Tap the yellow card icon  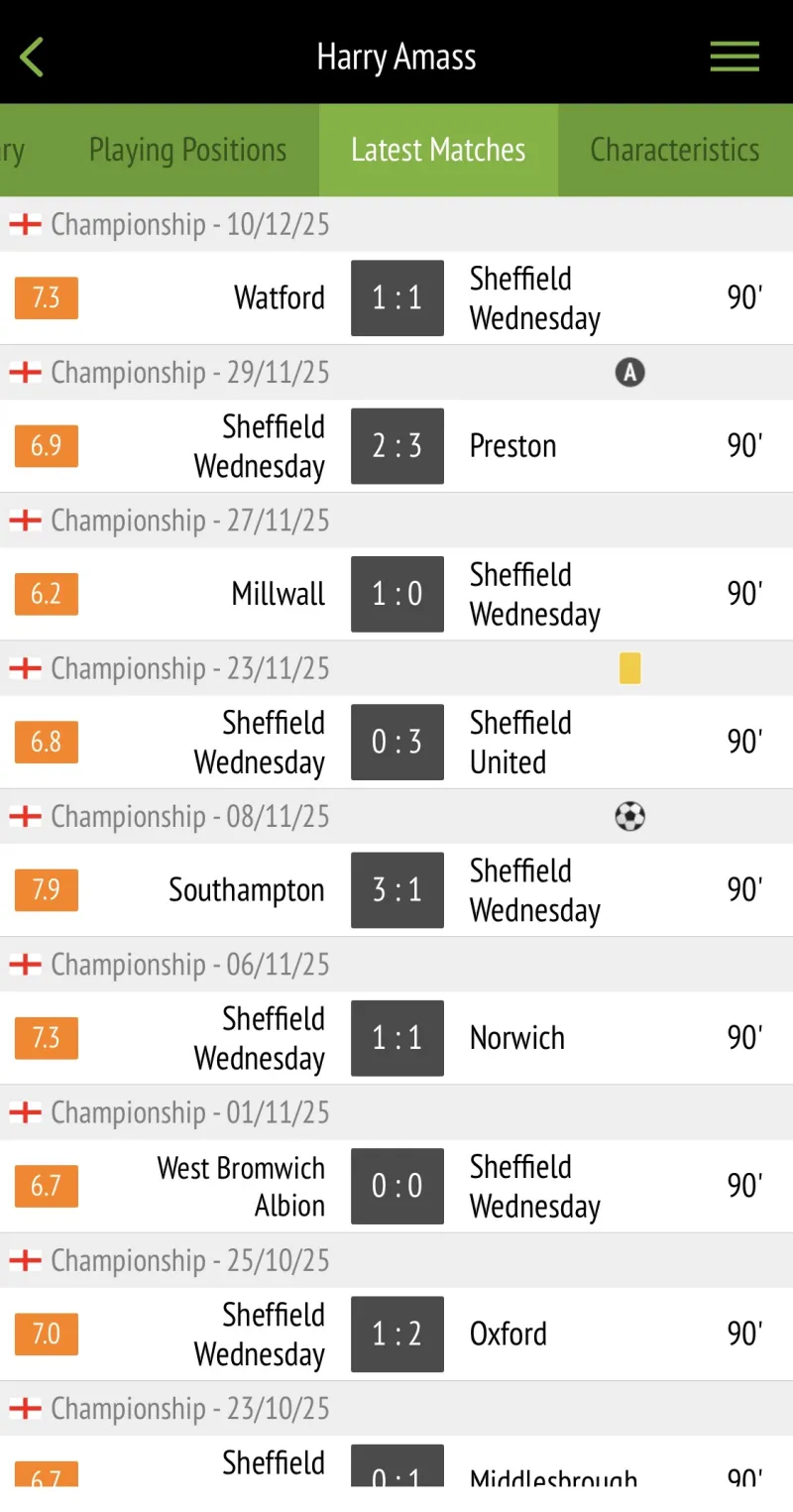629,668
